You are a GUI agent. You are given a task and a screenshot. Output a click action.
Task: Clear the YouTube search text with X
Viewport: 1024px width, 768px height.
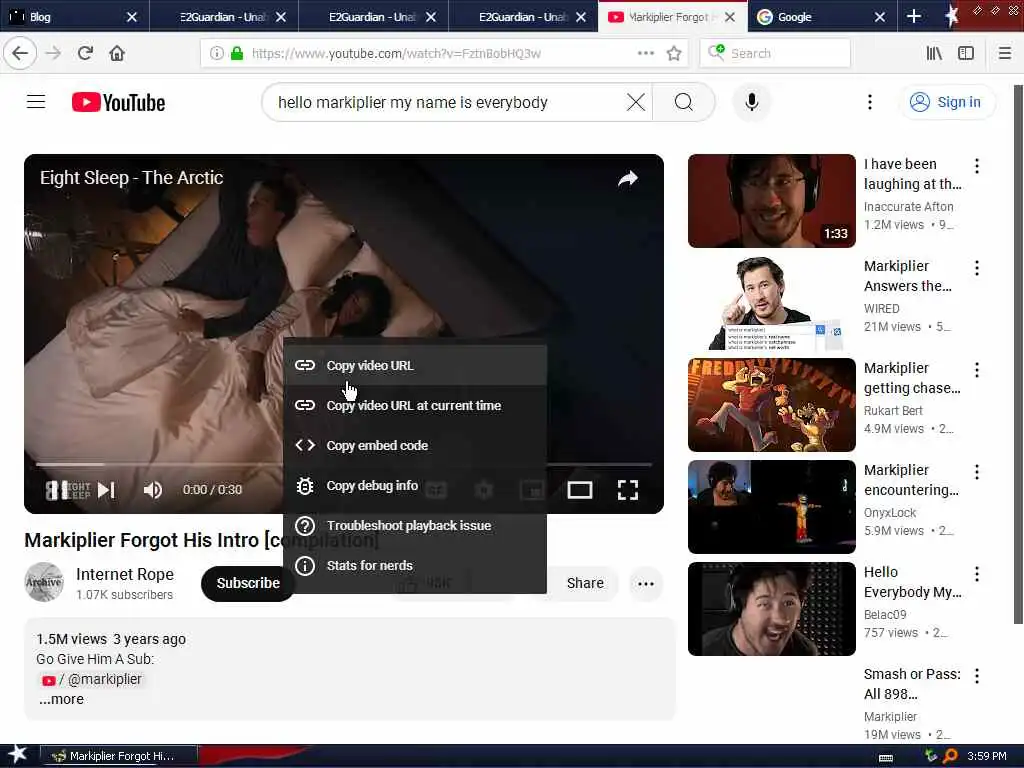[635, 102]
